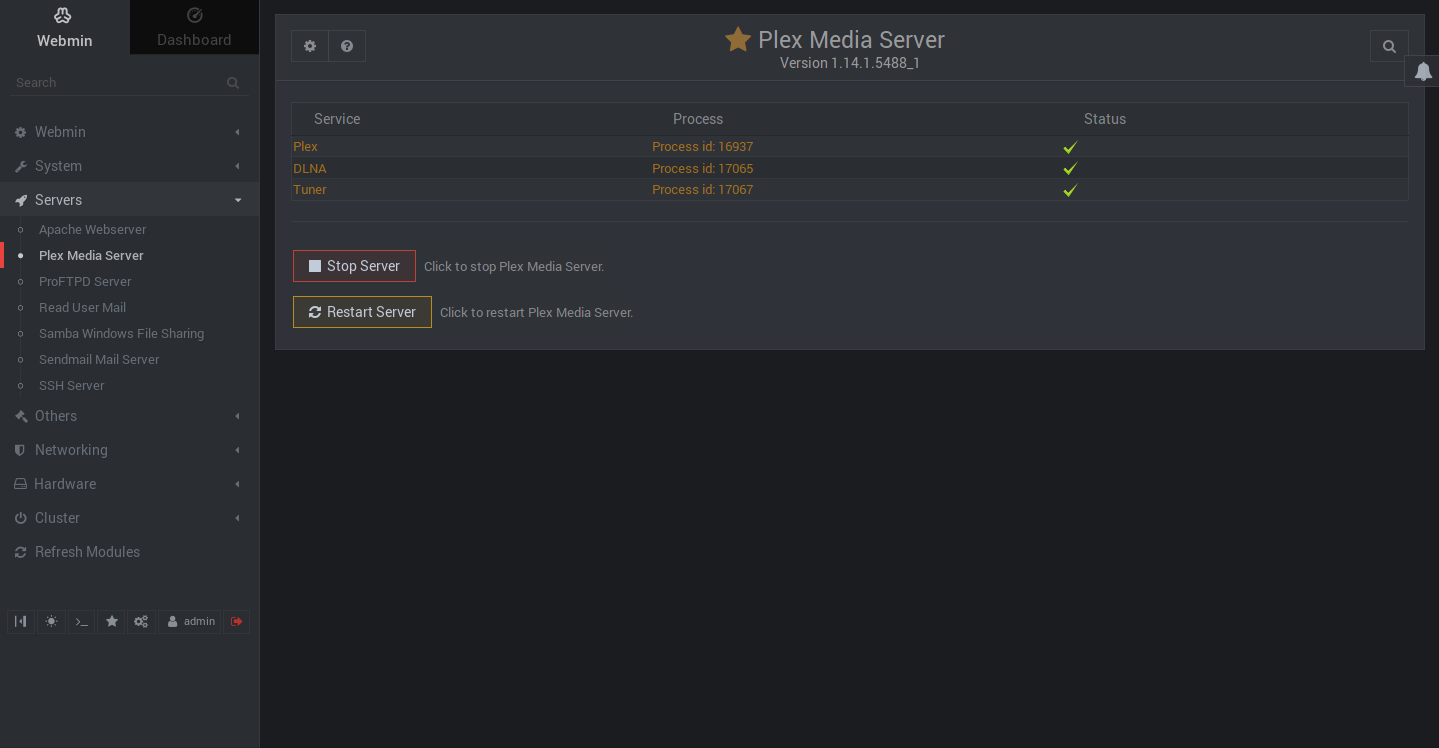Open the command shell terminal icon
The width and height of the screenshot is (1439, 748).
tap(82, 622)
